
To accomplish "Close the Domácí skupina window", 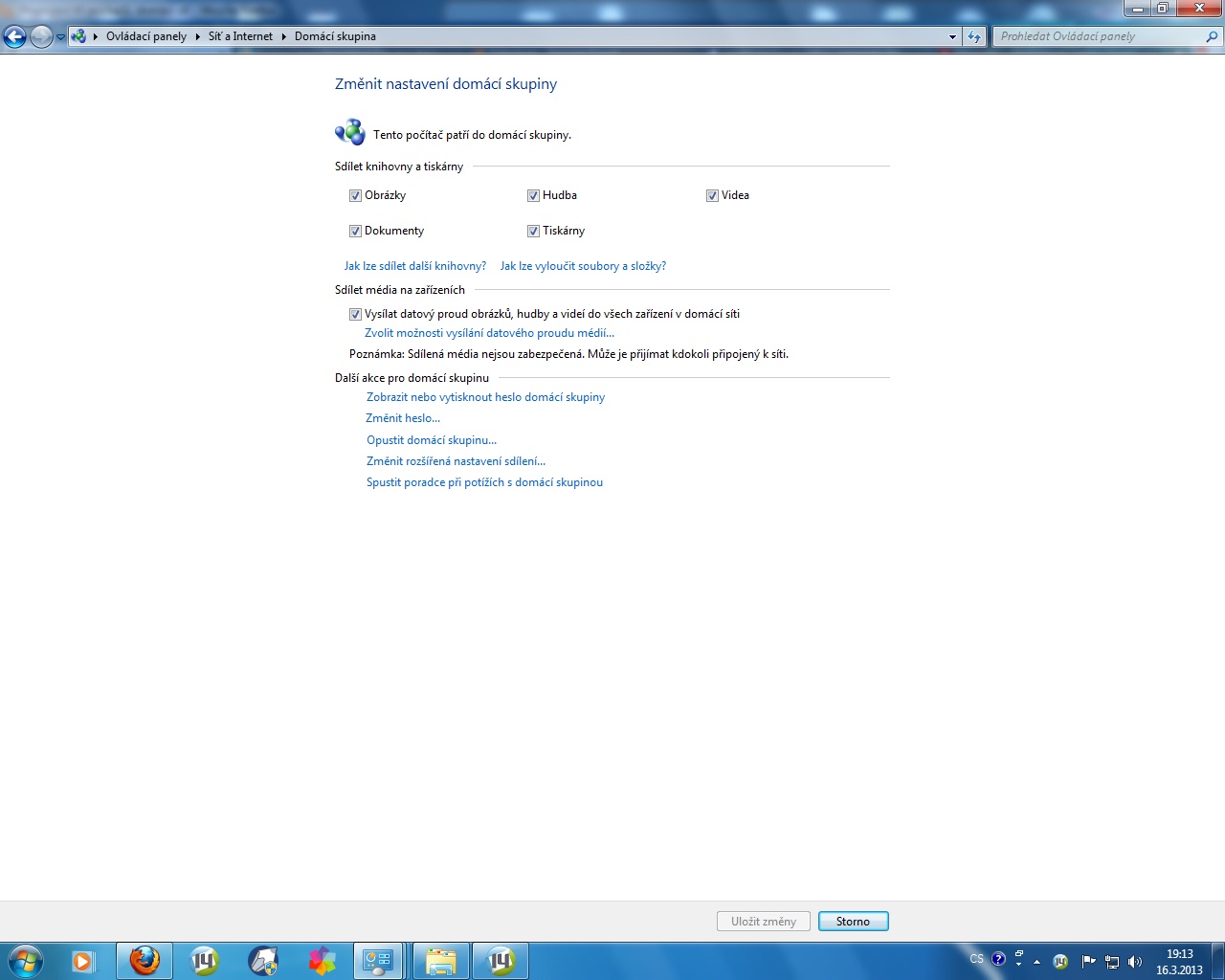I will [x=1199, y=8].
